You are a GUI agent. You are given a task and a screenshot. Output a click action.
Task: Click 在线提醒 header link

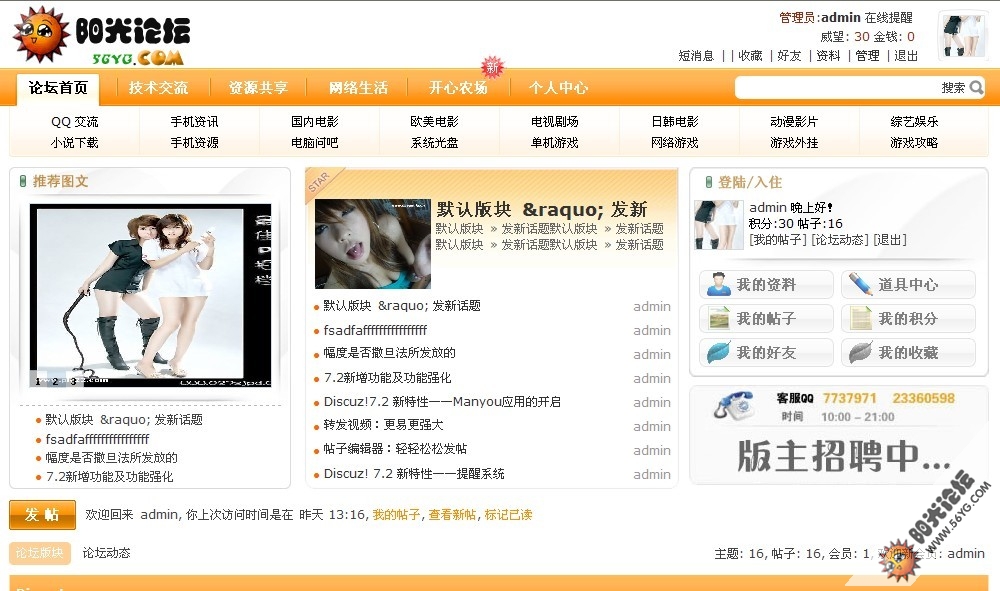point(888,18)
